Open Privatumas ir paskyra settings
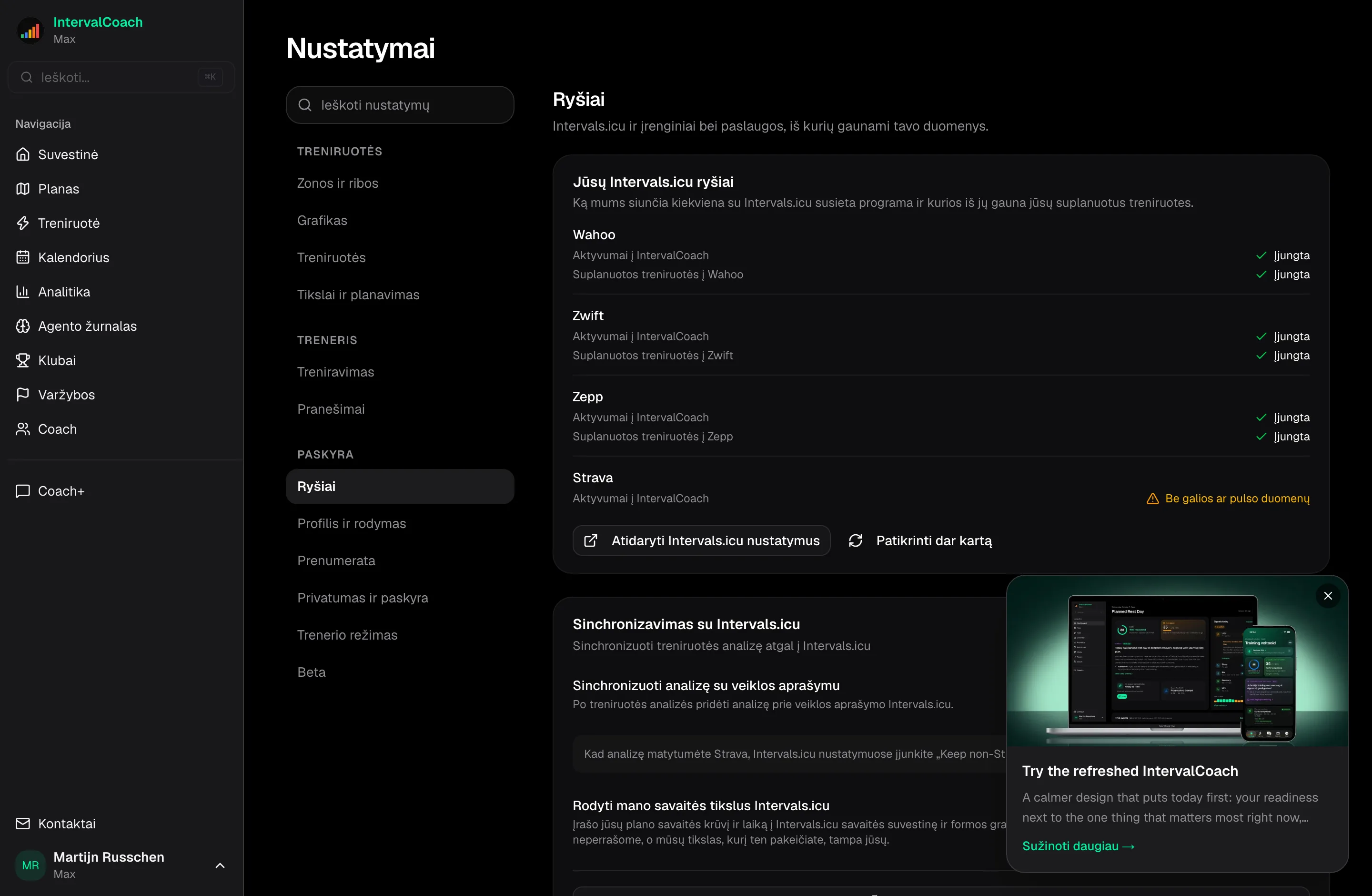The width and height of the screenshot is (1372, 896). (400, 598)
